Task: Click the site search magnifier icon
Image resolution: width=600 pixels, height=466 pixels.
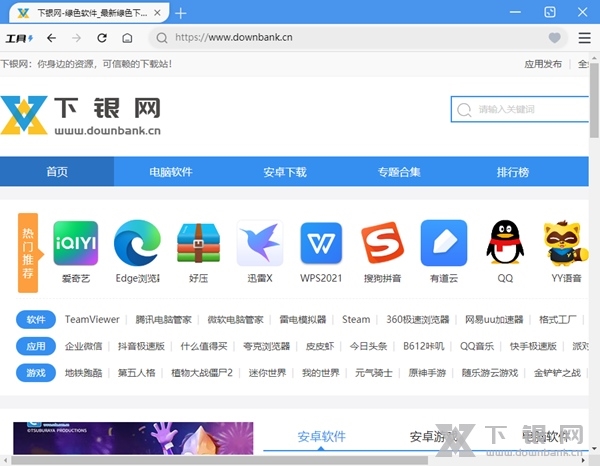Action: [x=464, y=109]
